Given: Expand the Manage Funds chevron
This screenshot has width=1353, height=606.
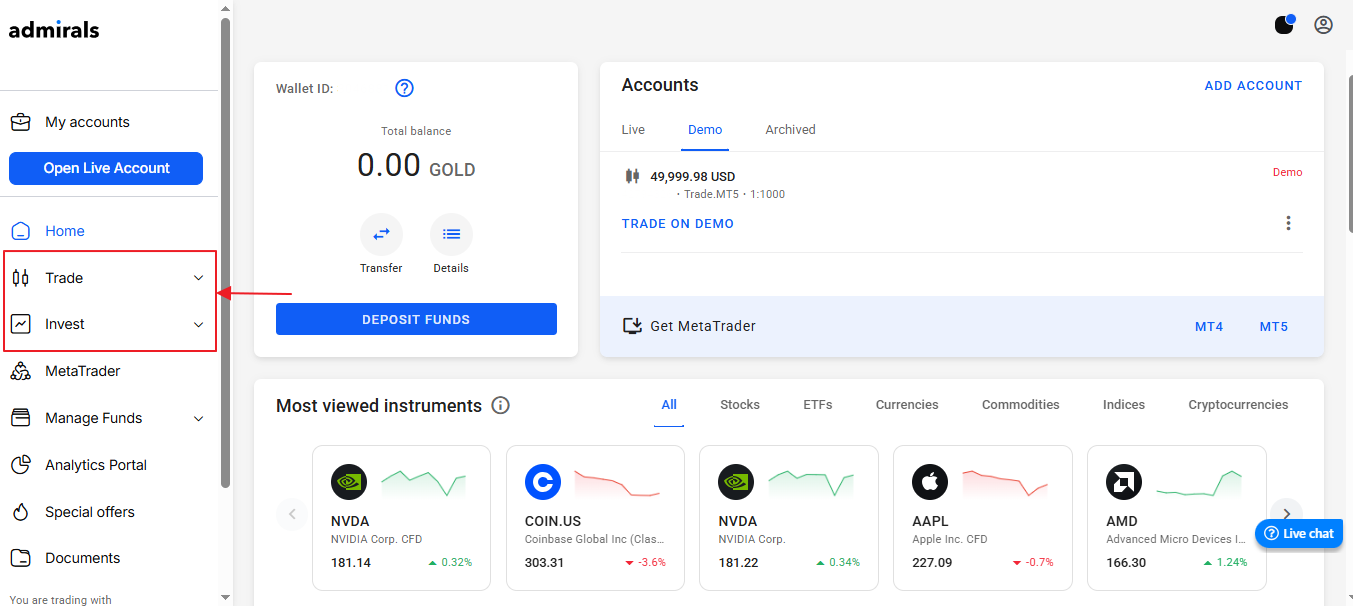Looking at the screenshot, I should click(198, 418).
